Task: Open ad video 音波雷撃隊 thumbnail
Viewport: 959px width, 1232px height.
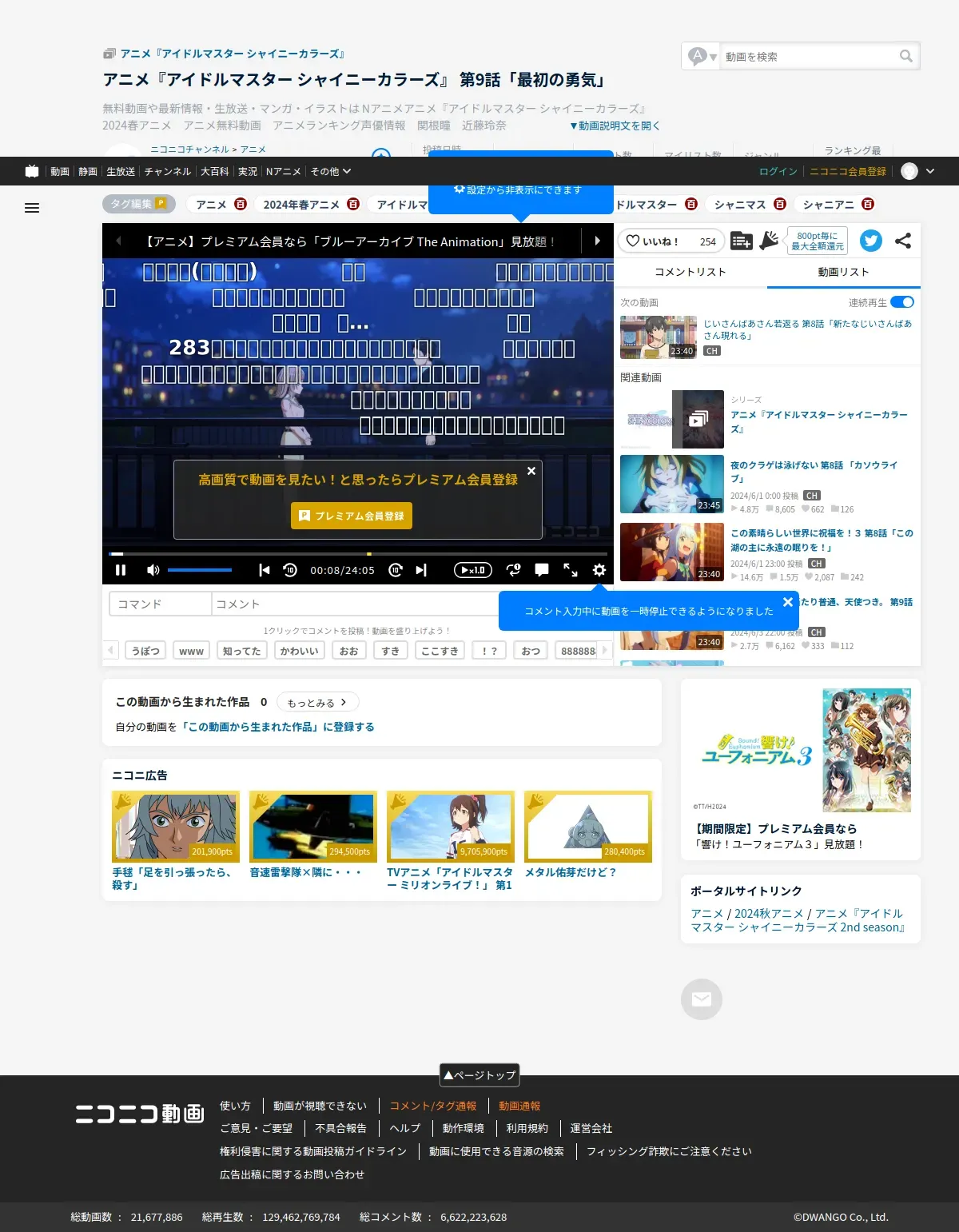Action: [x=313, y=827]
